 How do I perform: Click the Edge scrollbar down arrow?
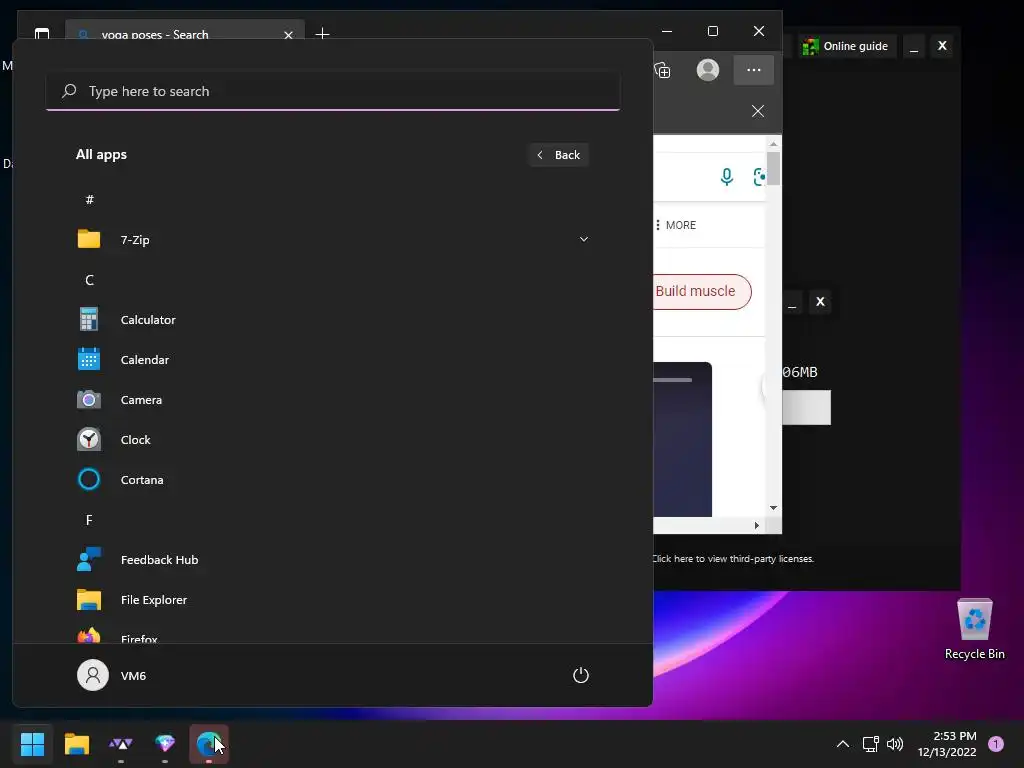tap(773, 507)
